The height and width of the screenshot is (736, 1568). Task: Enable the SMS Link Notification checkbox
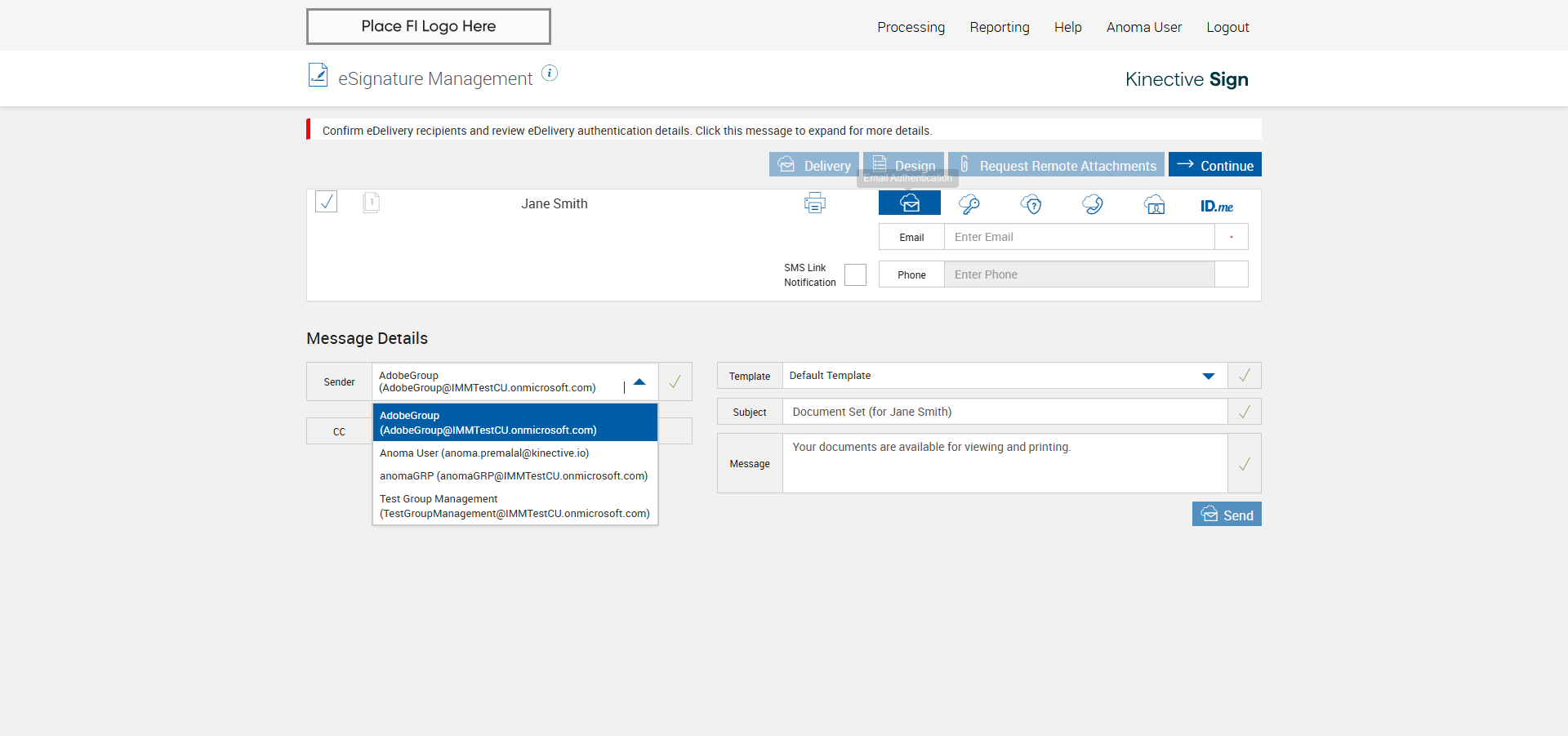[x=855, y=275]
